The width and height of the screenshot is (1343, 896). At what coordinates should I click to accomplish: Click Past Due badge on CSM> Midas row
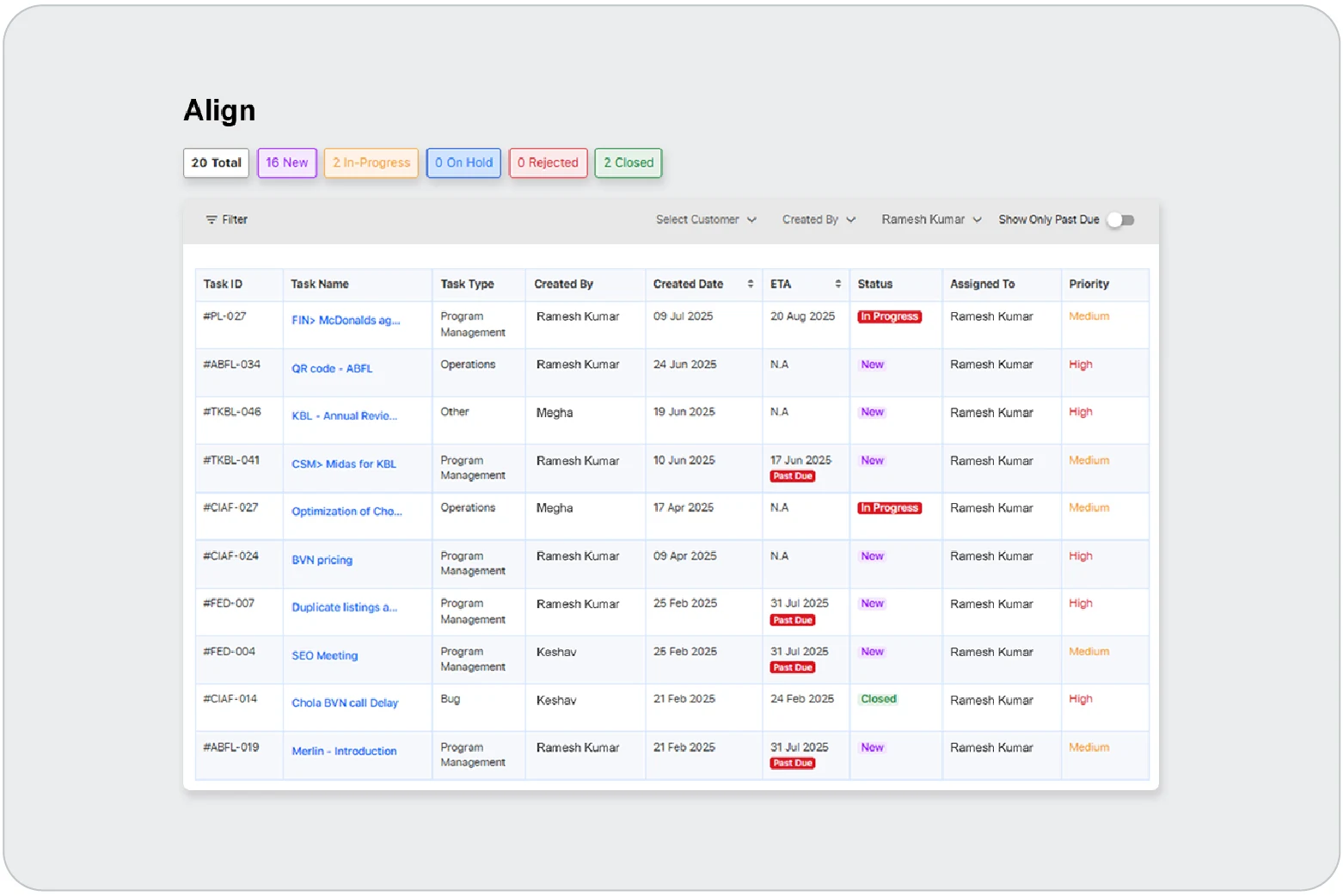click(792, 476)
